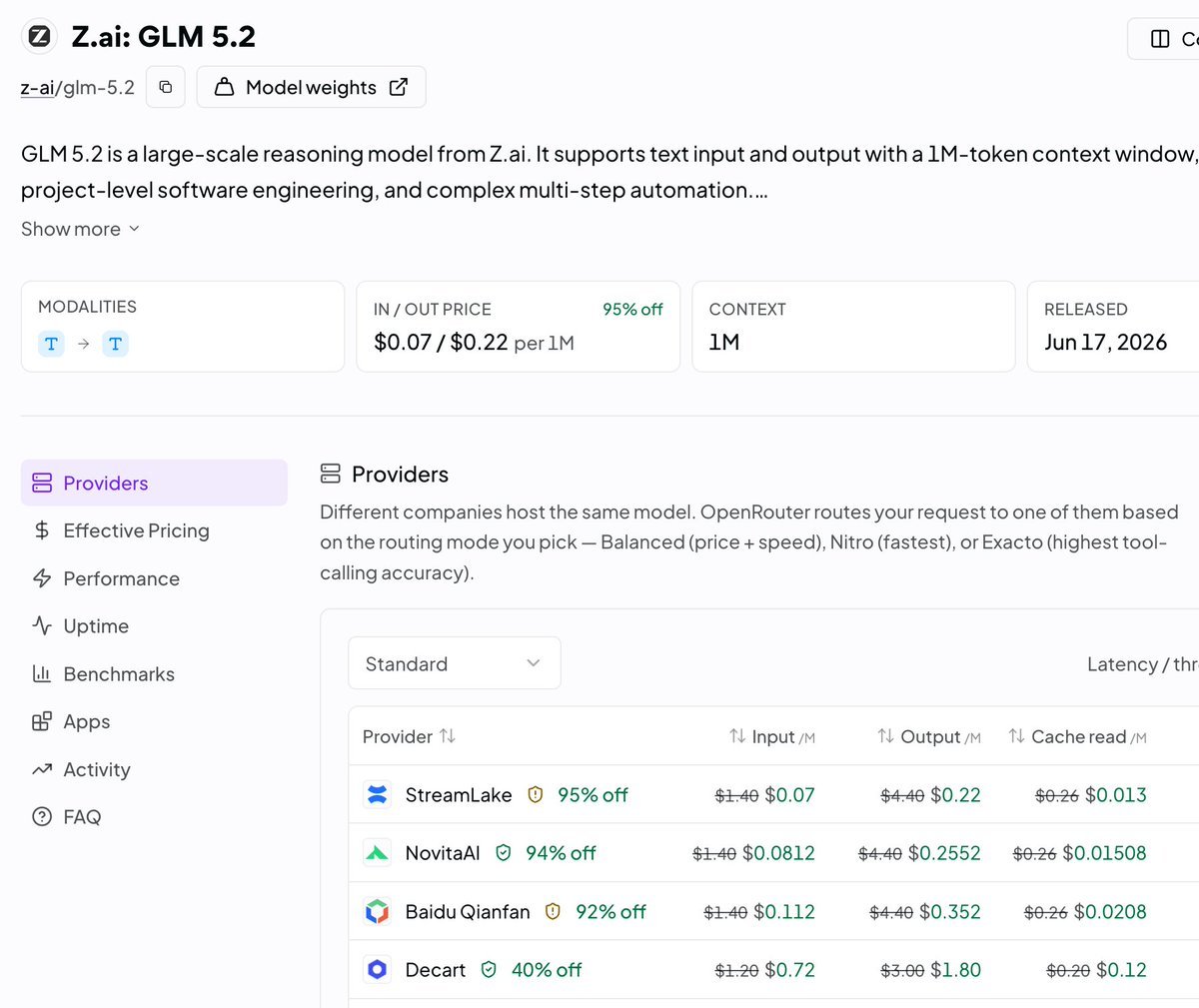Click the StreamLake provider logo
The width and height of the screenshot is (1199, 1008).
click(x=377, y=795)
